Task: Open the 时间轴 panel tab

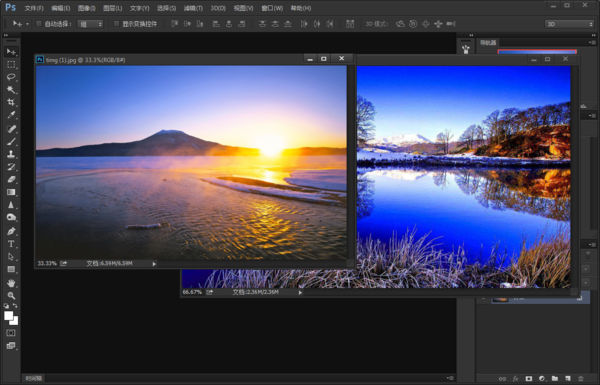Action: coord(34,378)
